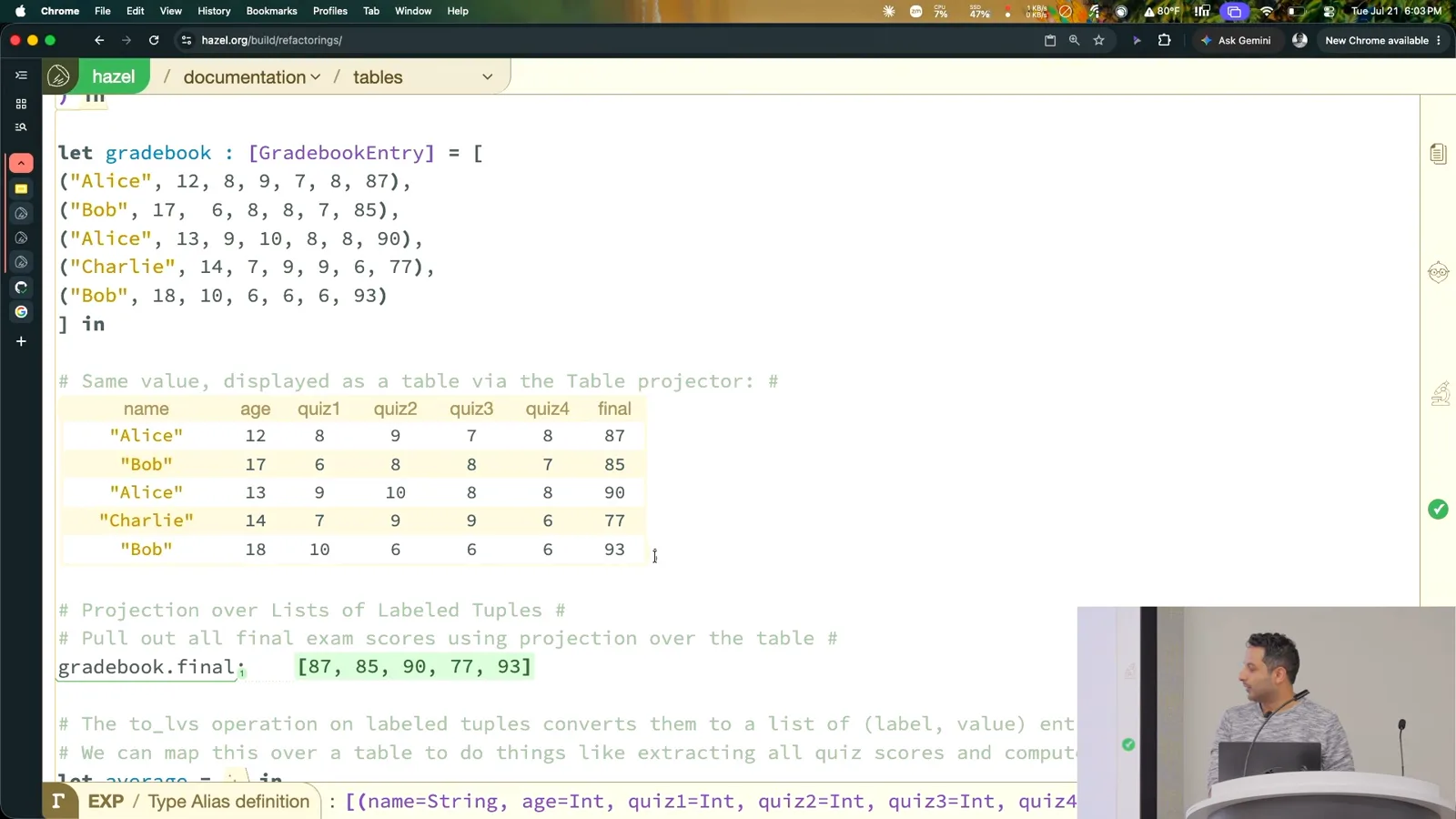This screenshot has height=819, width=1456.
Task: Click gradebook.final expression in code
Action: (147, 667)
